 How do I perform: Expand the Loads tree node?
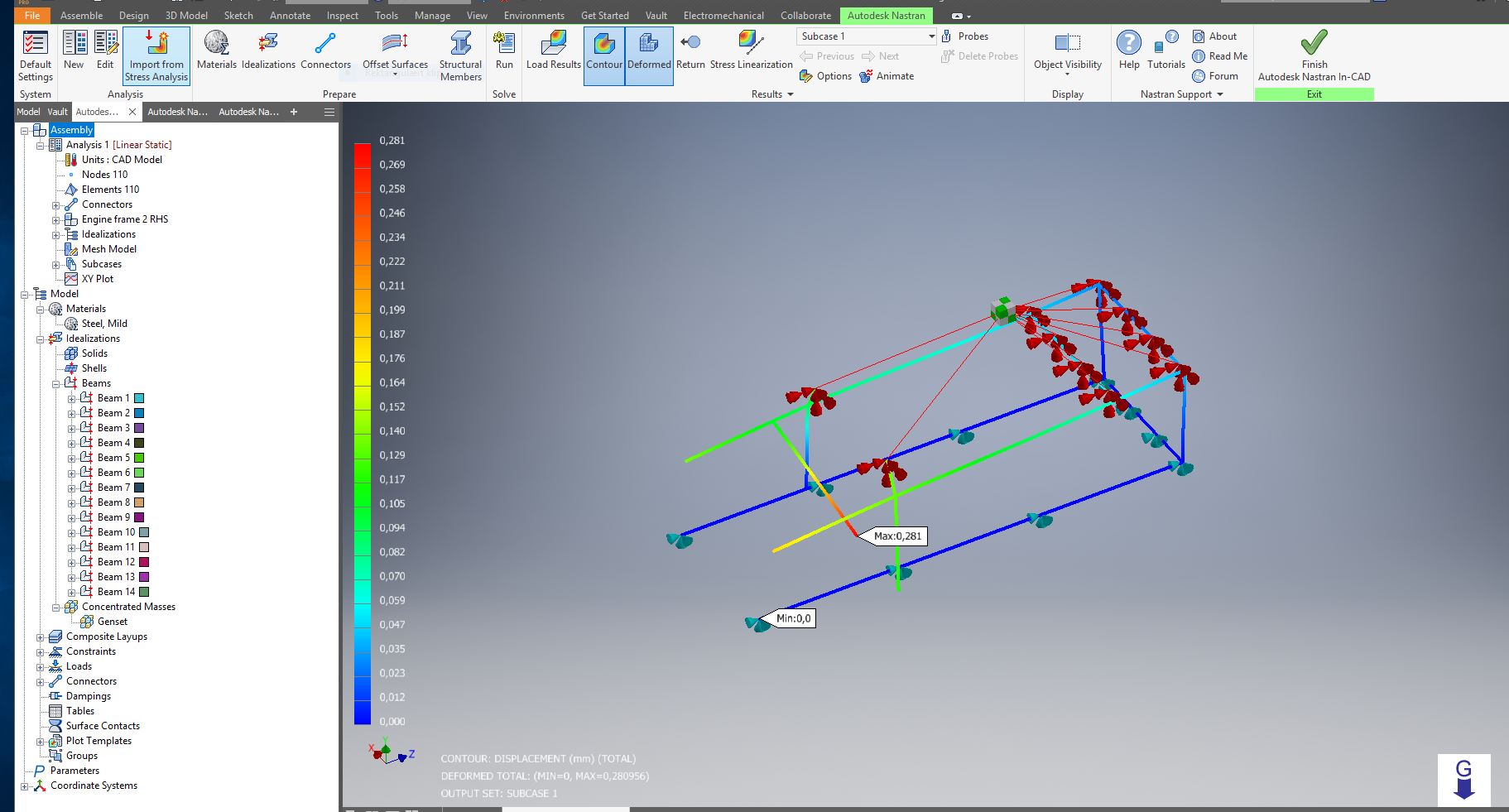pyautogui.click(x=40, y=665)
